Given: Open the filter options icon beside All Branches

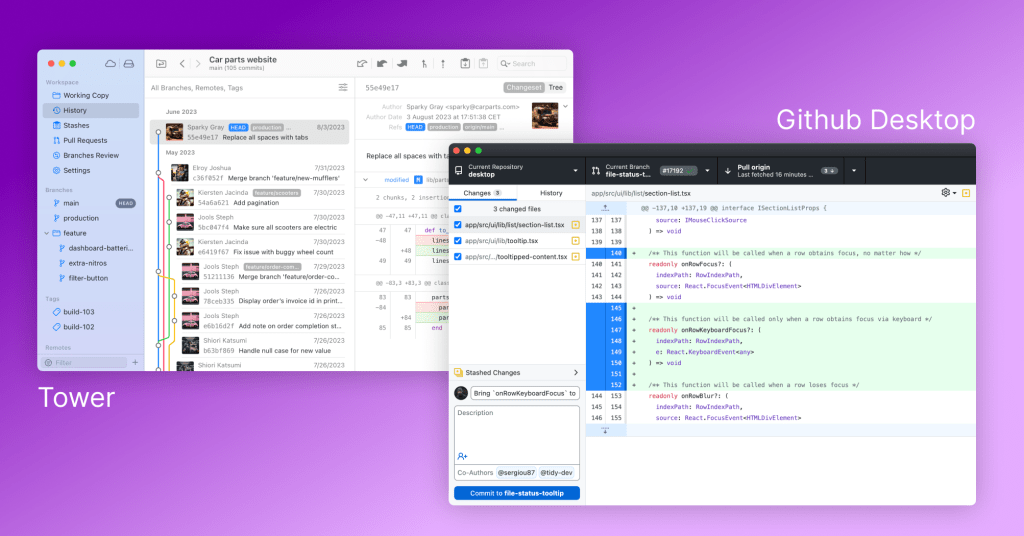Looking at the screenshot, I should coord(343,87).
